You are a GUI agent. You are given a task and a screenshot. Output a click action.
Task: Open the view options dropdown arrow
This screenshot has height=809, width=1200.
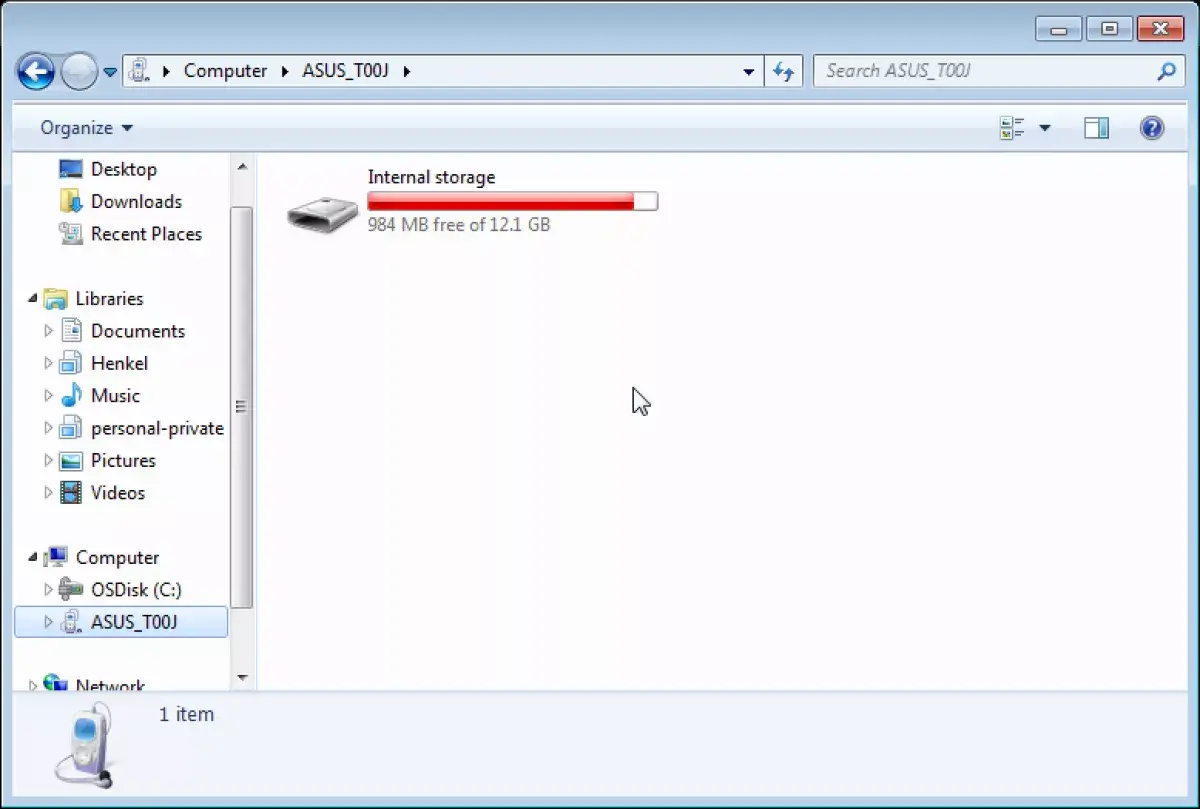(x=1045, y=128)
